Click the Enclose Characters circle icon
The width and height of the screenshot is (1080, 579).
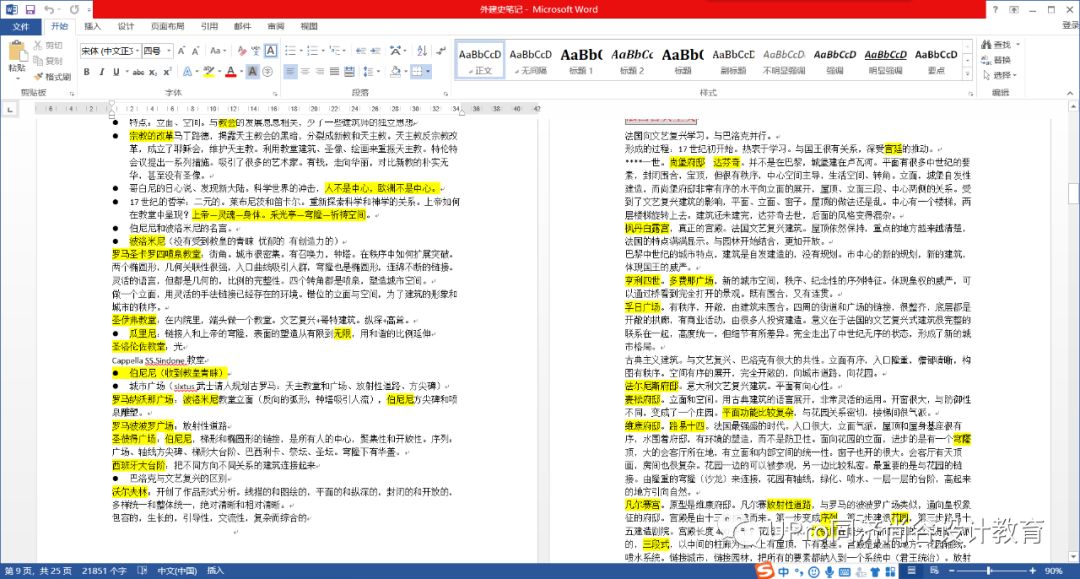[x=268, y=72]
